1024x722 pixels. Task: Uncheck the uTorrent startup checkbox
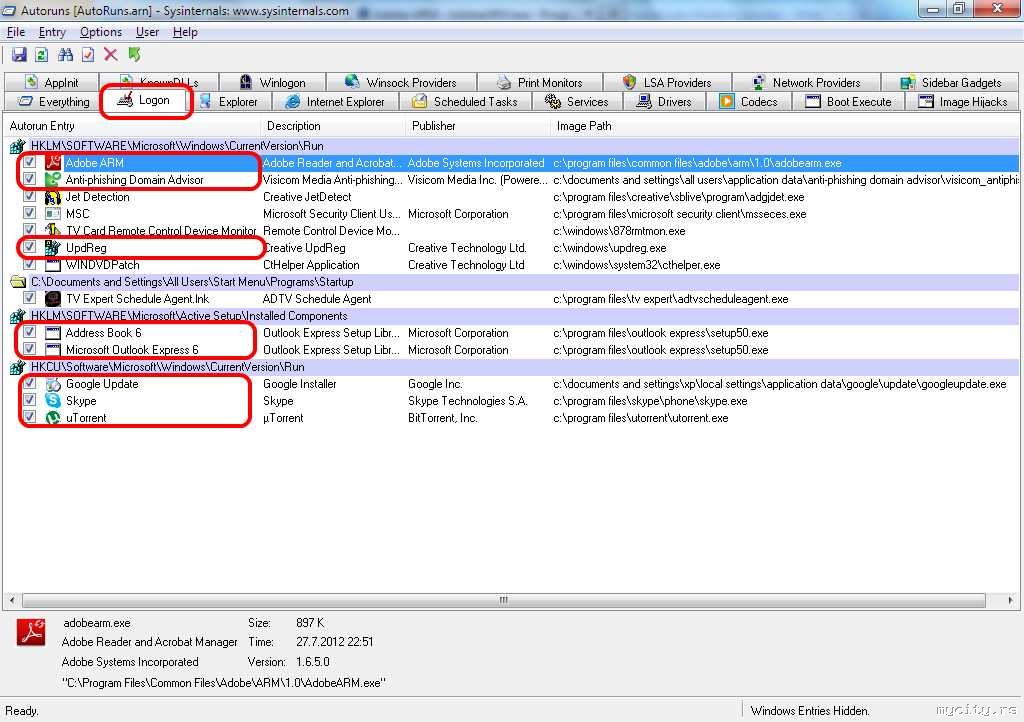[29, 416]
